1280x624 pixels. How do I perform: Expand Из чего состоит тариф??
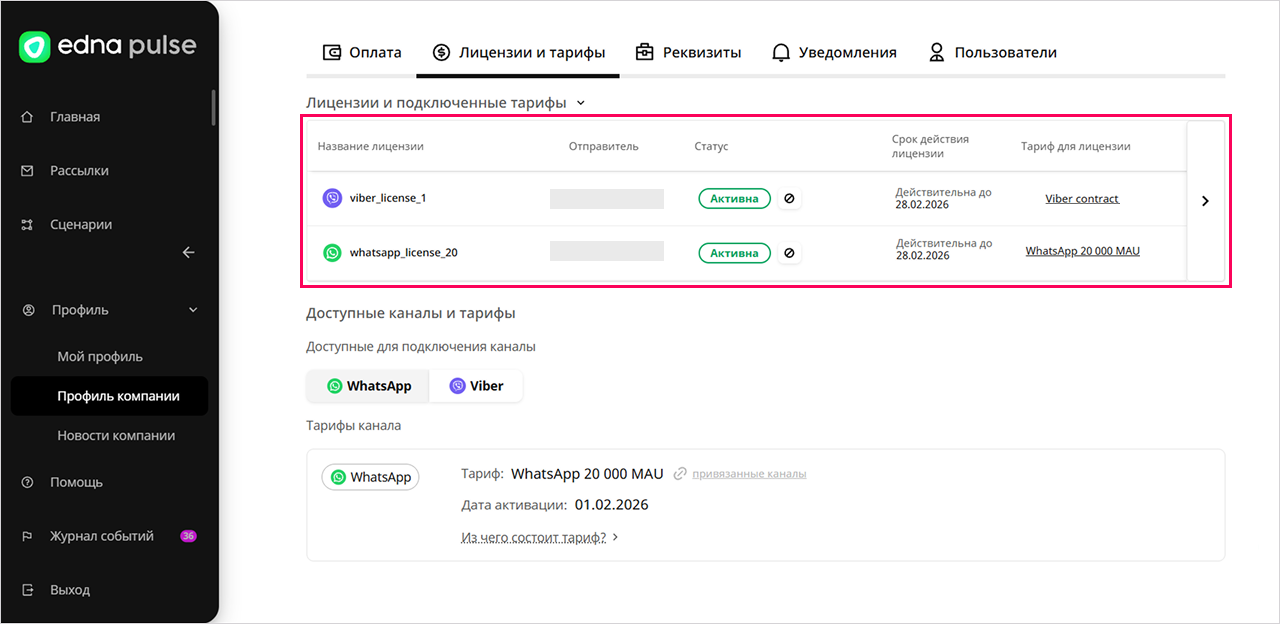[x=540, y=537]
